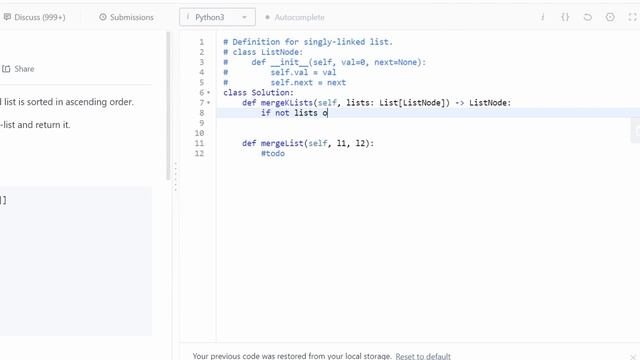This screenshot has height=360, width=640.
Task: Click line number 1 in gutter
Action: (x=201, y=42)
